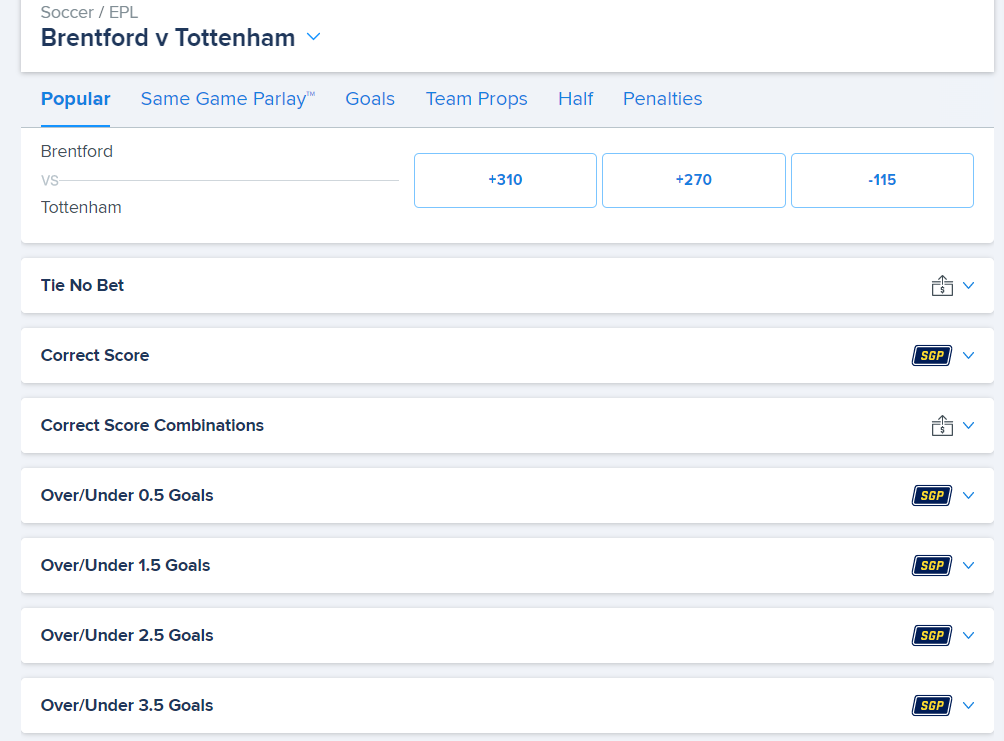Click the Over/Under 0.5 Goals heading
The image size is (1004, 741).
[127, 495]
